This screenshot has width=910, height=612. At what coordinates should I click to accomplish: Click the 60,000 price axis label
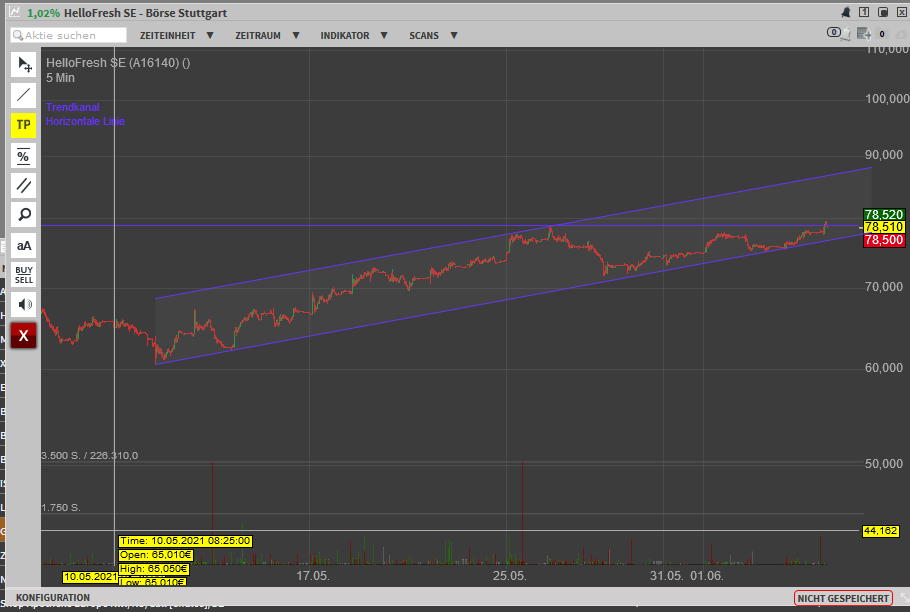(884, 368)
